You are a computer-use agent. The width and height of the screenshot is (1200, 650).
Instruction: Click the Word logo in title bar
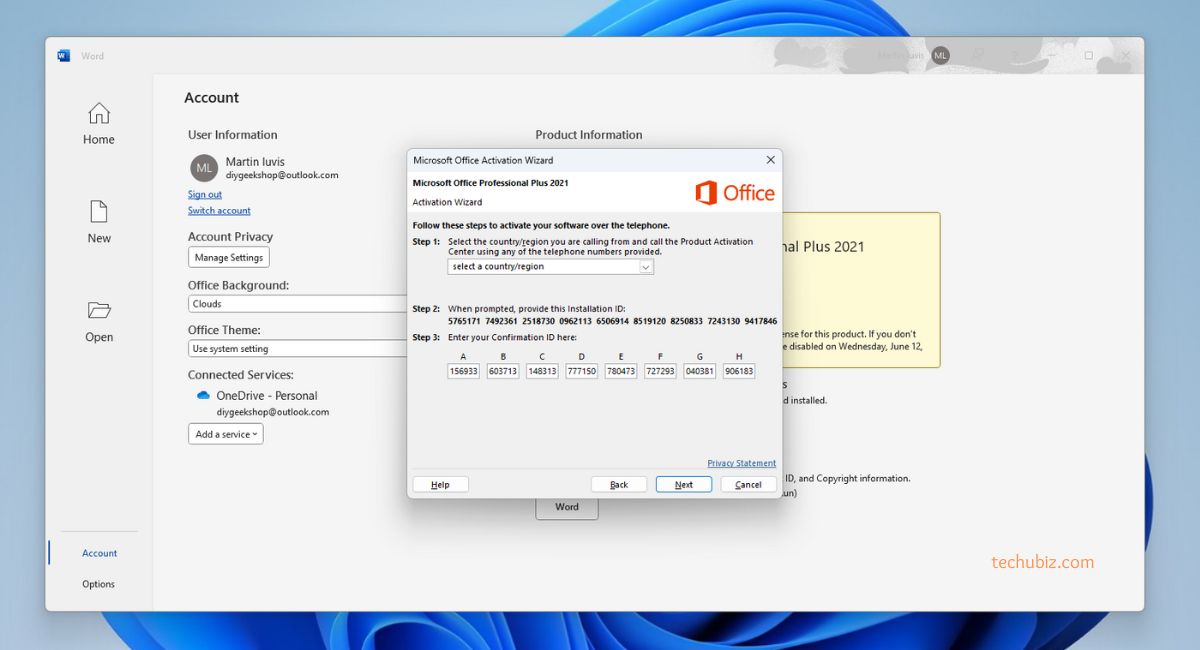point(64,56)
